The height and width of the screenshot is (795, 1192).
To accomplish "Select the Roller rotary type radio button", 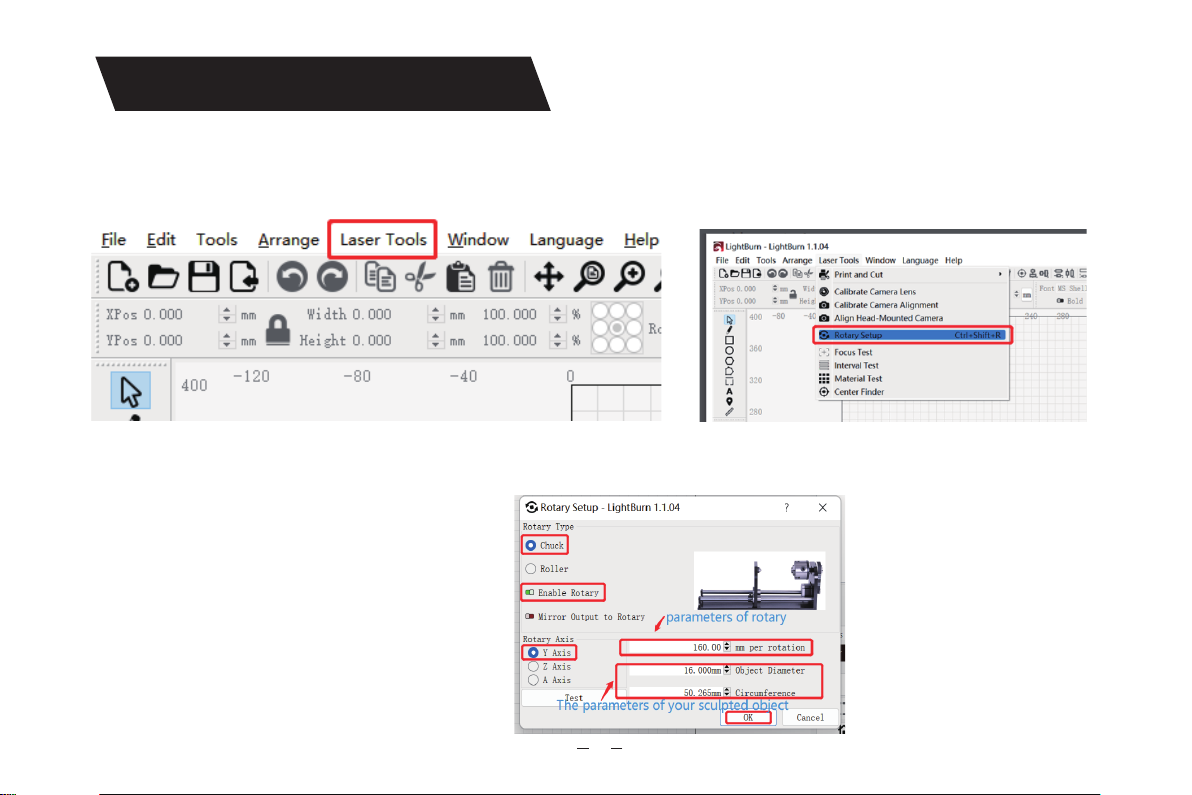I will 531,569.
